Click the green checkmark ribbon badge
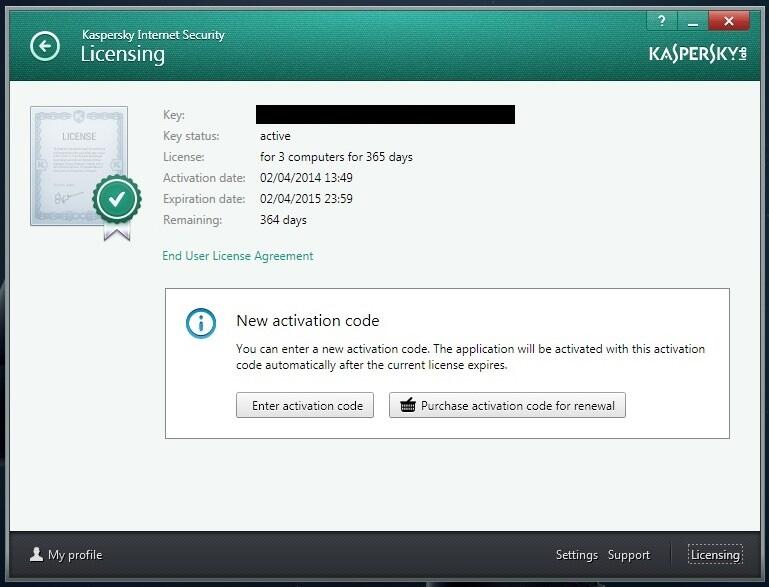This screenshot has width=769, height=587. coord(117,206)
